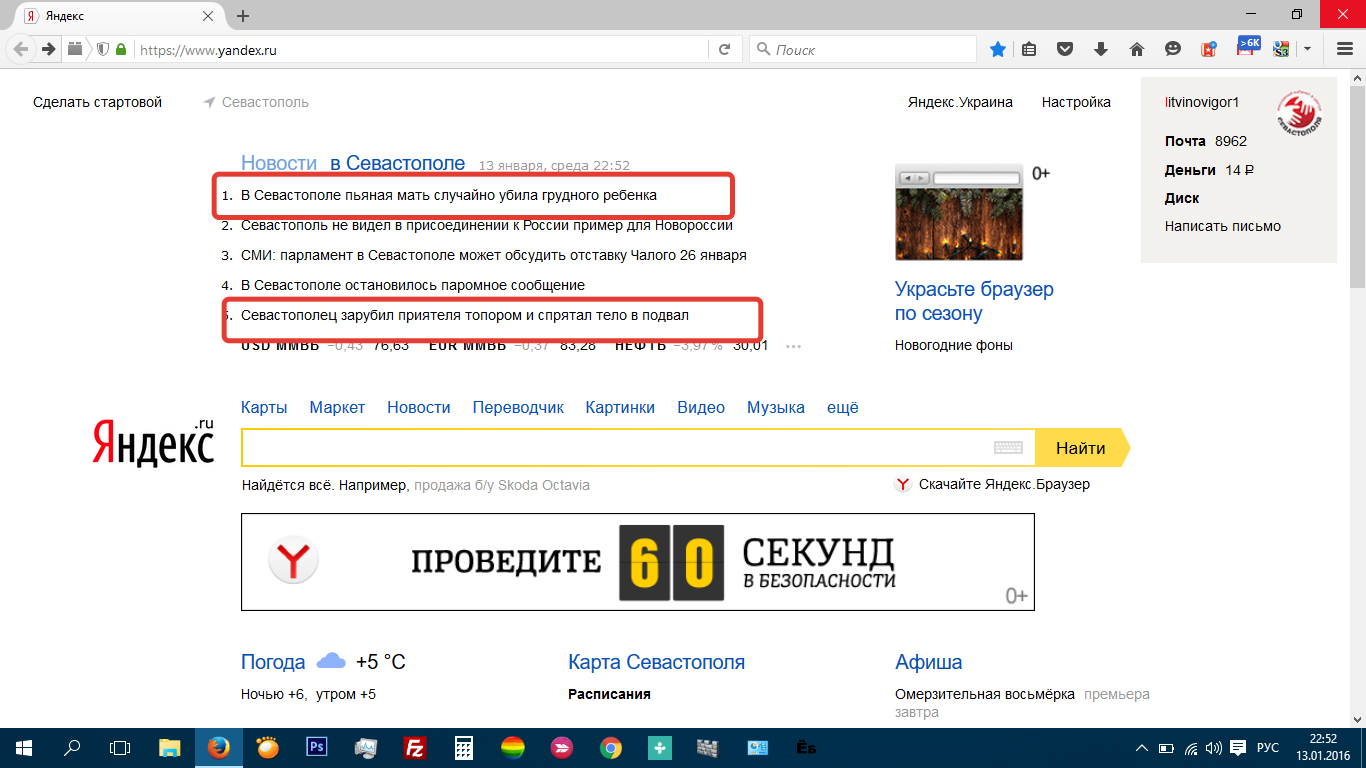Click example query продажа б/у Skoda Octavia

click(502, 485)
